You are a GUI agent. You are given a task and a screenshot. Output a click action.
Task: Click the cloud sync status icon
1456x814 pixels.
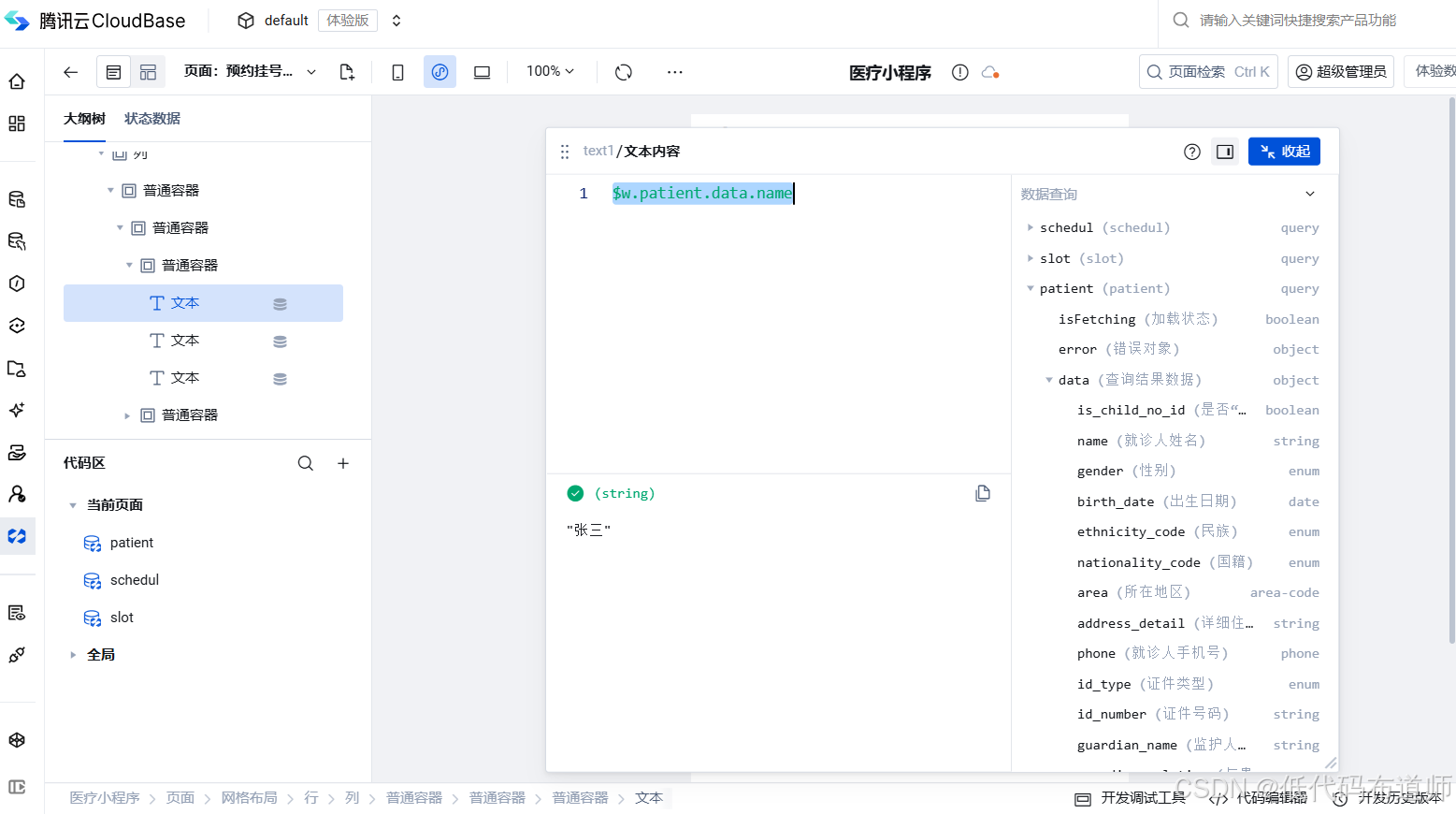(x=990, y=72)
